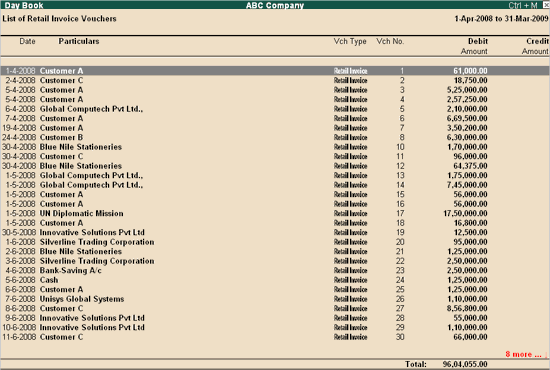Click List of Retail Invoice Vouchers heading

tap(59, 19)
